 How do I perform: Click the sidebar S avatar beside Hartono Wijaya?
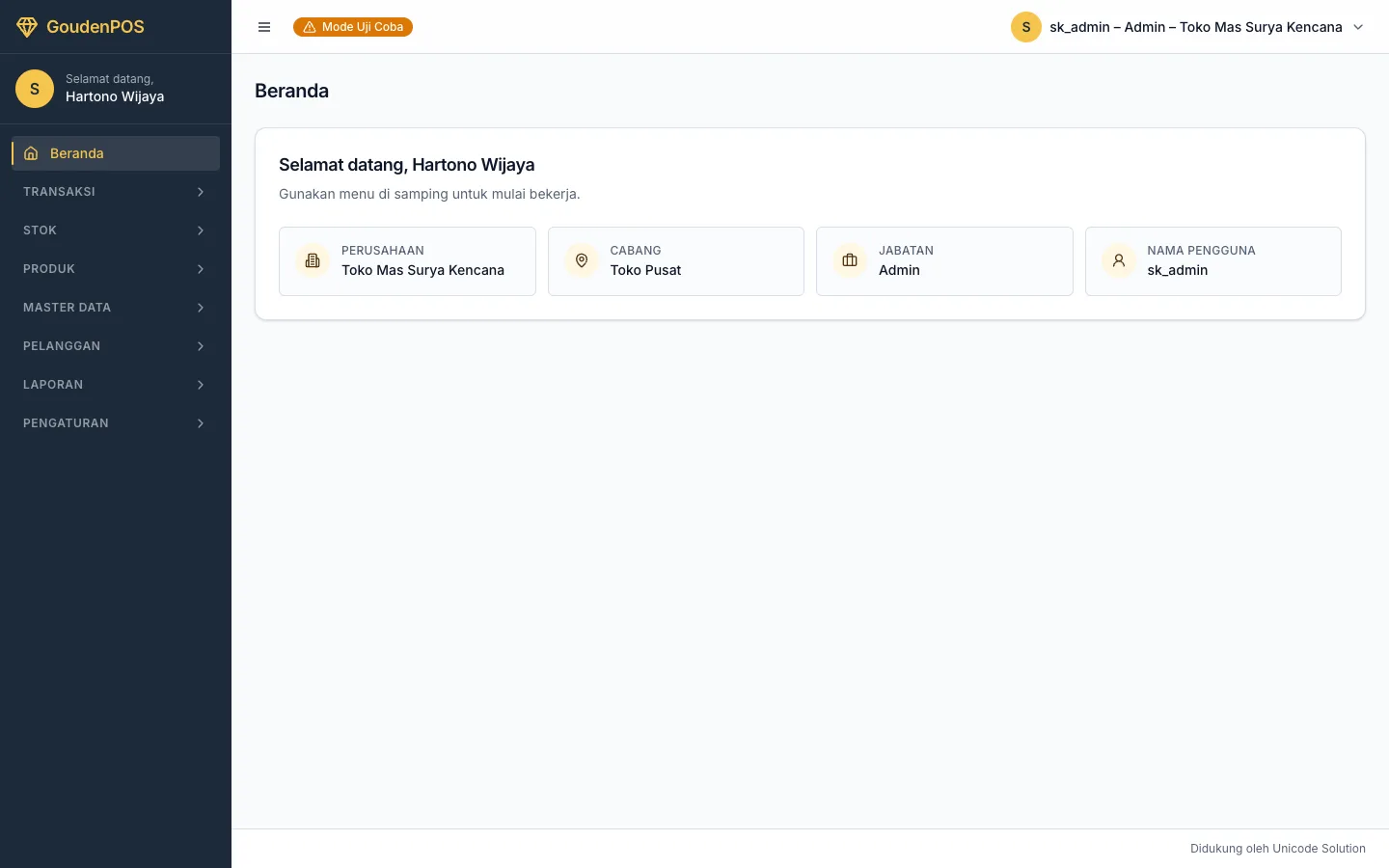click(x=35, y=89)
